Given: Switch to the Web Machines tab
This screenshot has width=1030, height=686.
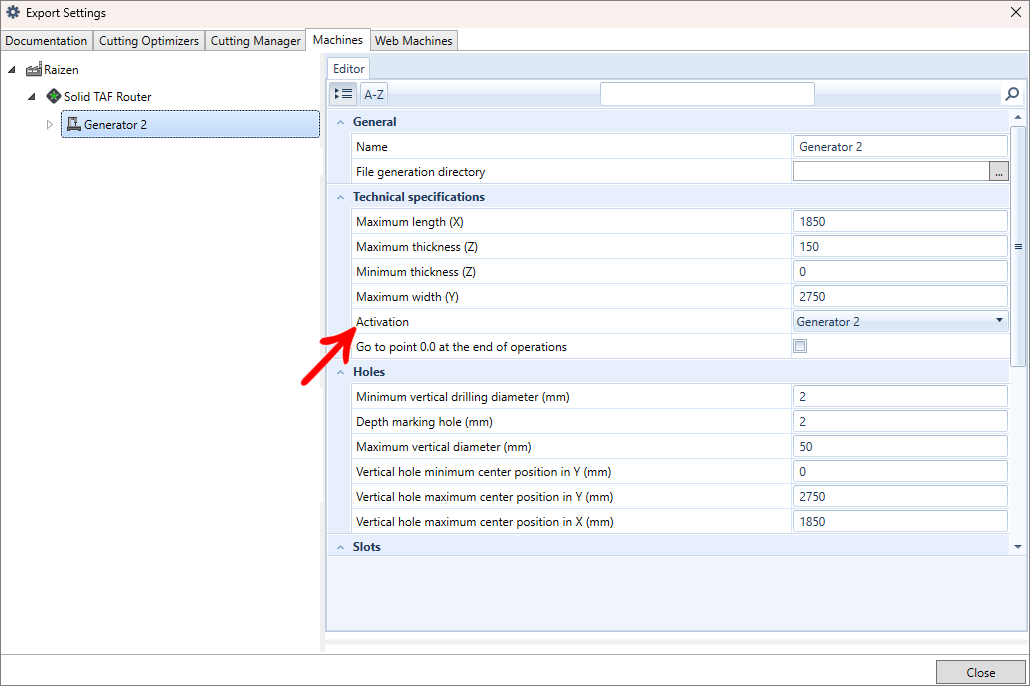Looking at the screenshot, I should click(x=414, y=41).
